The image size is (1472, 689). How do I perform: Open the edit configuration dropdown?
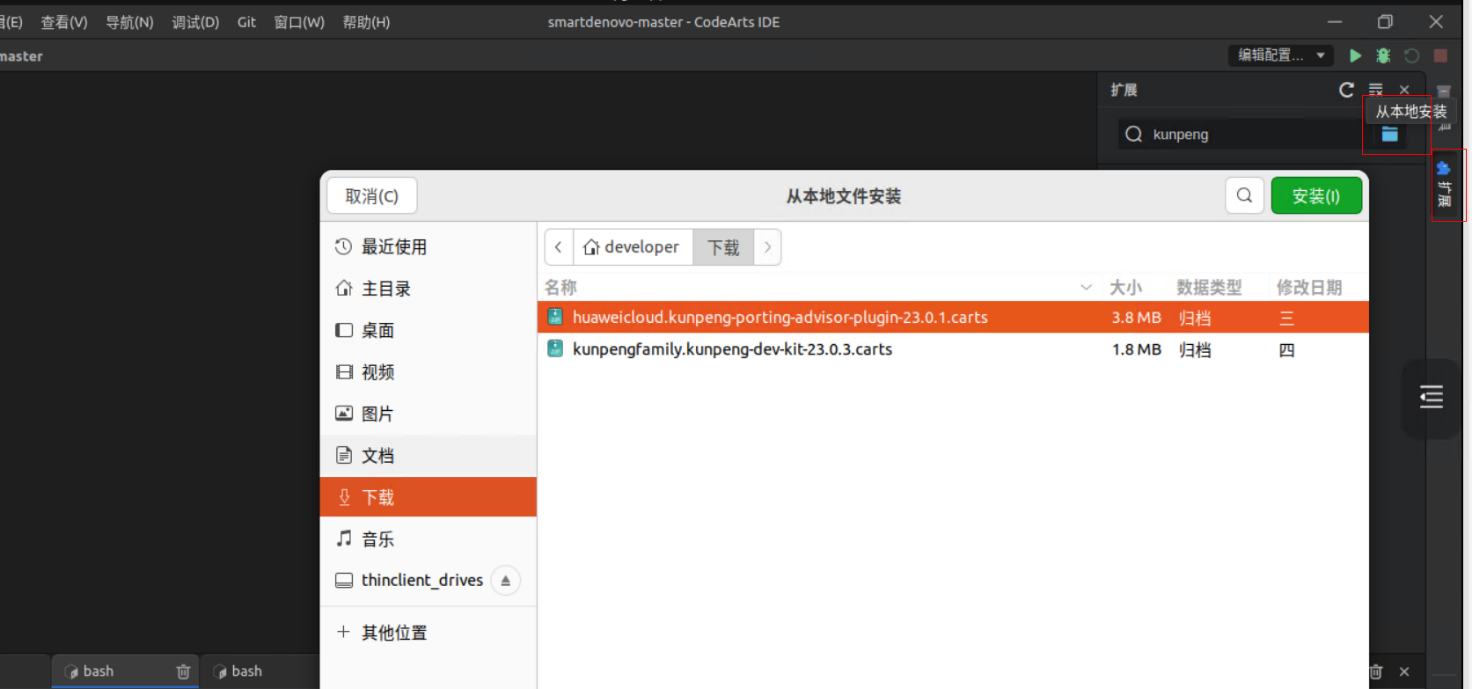1280,56
